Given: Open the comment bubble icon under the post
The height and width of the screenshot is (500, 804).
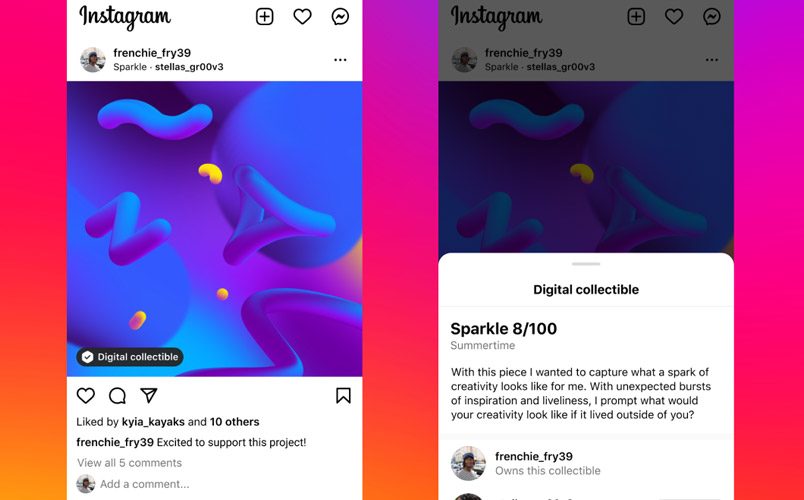Looking at the screenshot, I should coord(117,395).
